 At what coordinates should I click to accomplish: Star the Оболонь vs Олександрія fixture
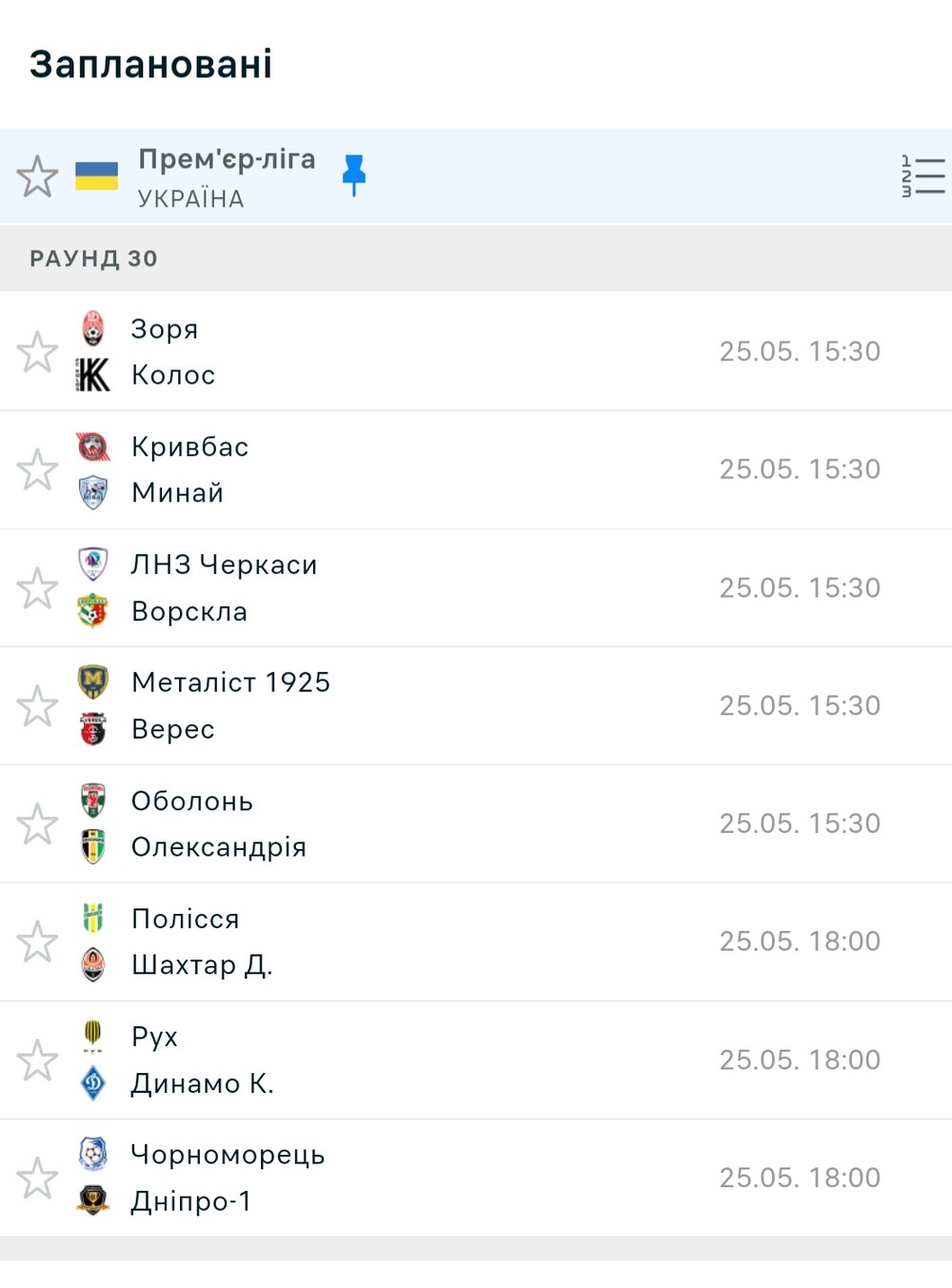point(37,823)
